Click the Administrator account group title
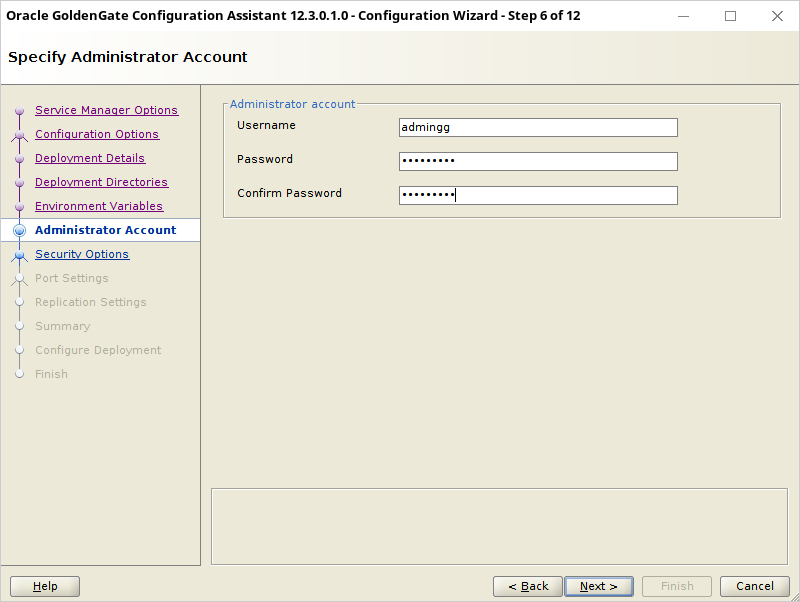The width and height of the screenshot is (800, 602). [x=292, y=104]
